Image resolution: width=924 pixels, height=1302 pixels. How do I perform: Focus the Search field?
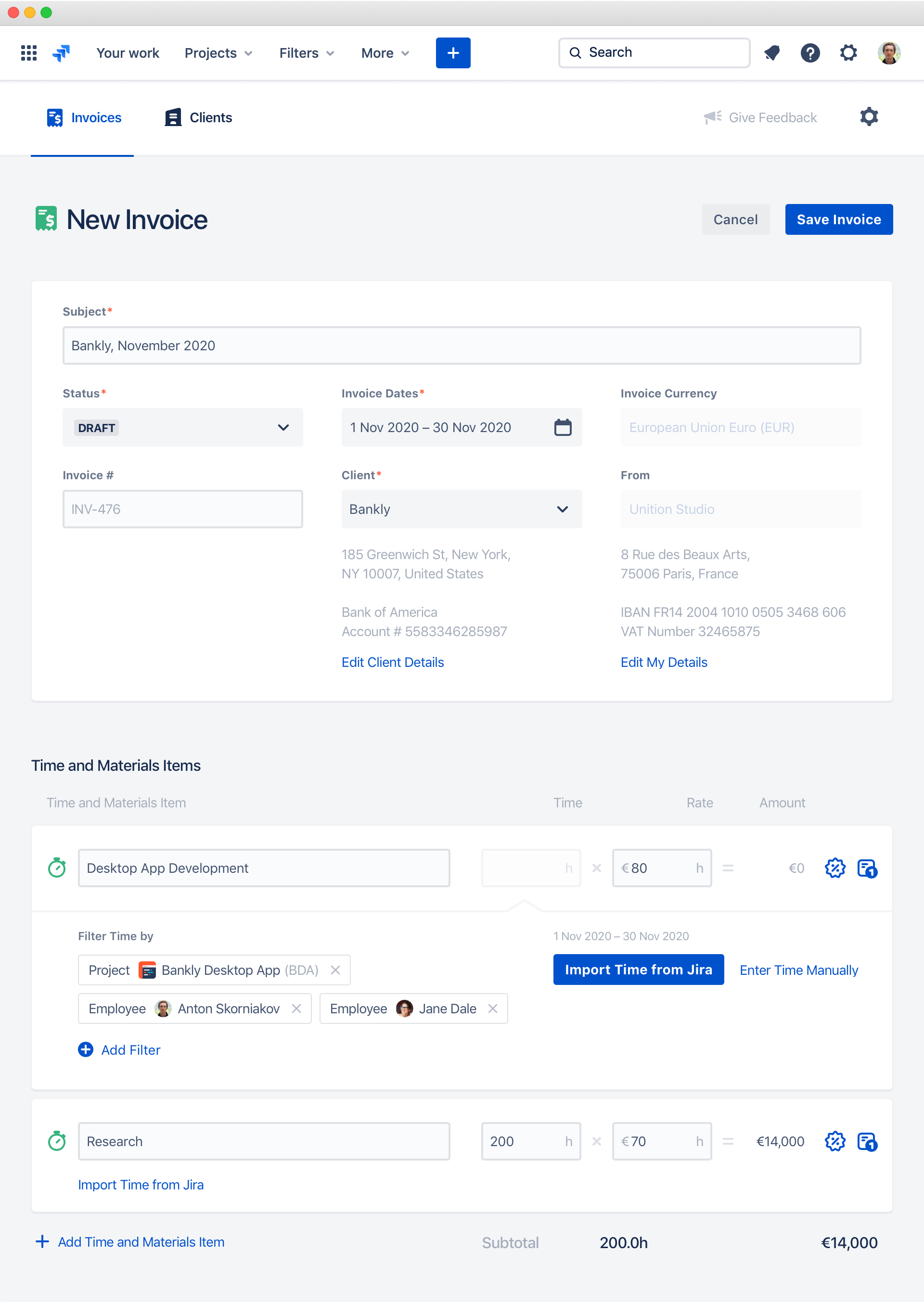[654, 53]
